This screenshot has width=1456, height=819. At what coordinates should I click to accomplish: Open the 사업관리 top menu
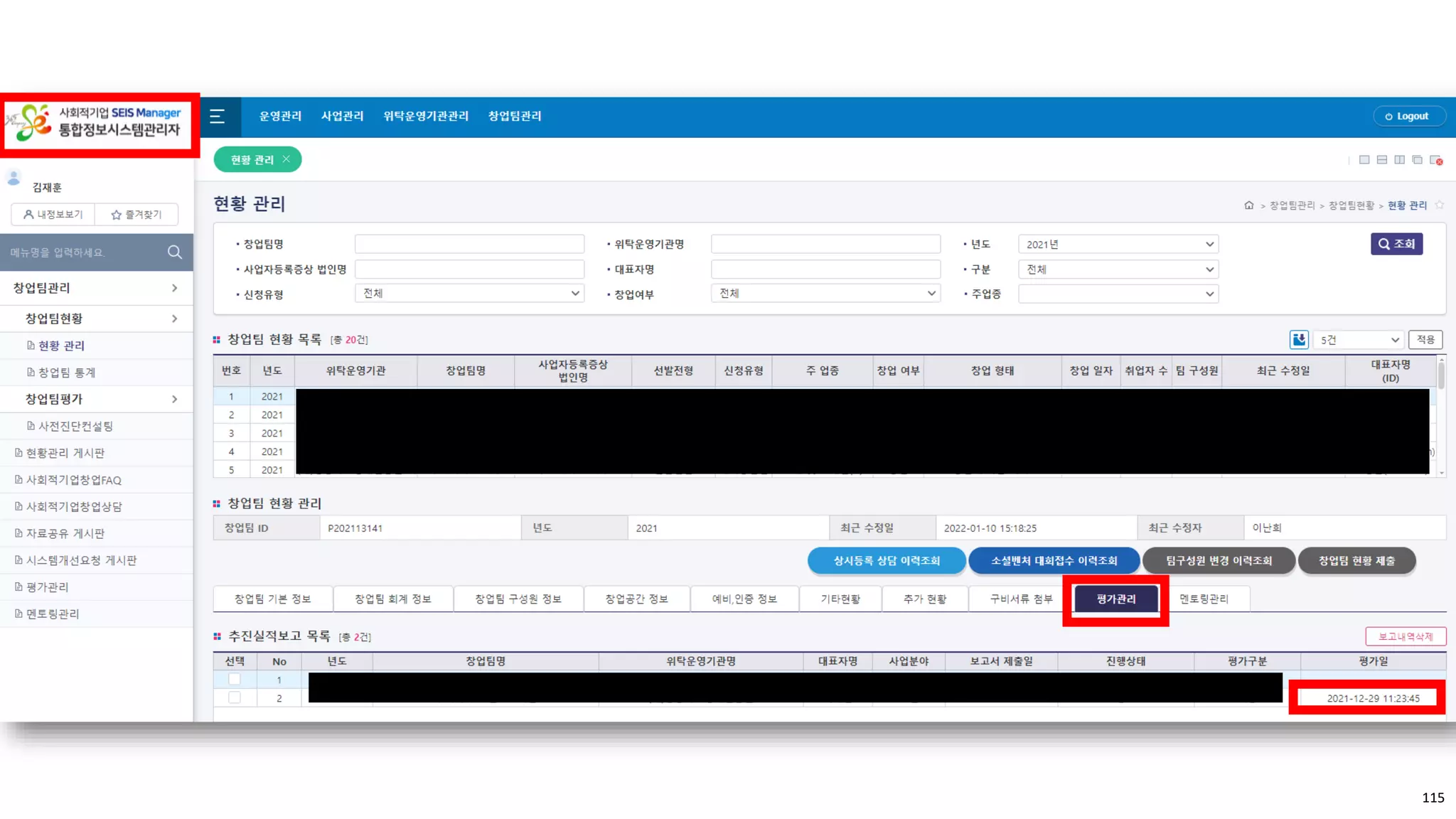tap(342, 116)
